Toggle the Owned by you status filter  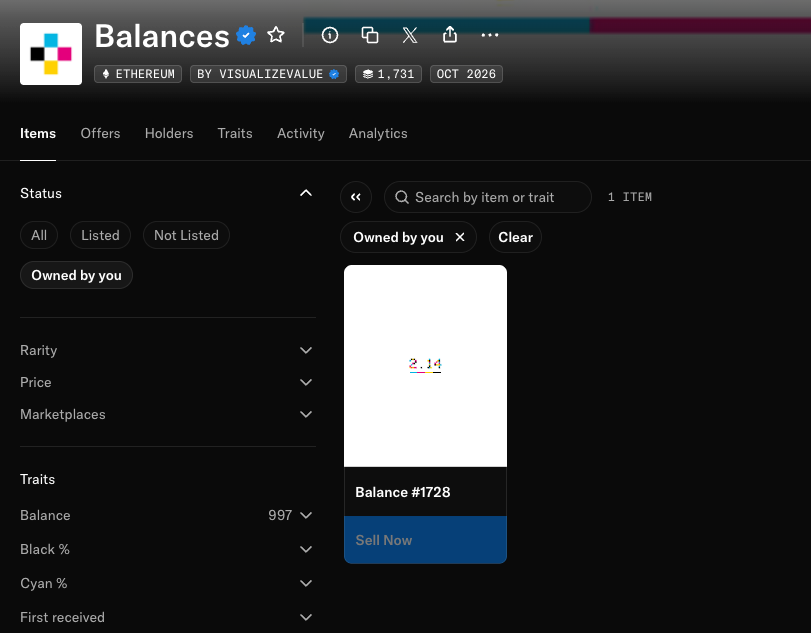click(77, 275)
